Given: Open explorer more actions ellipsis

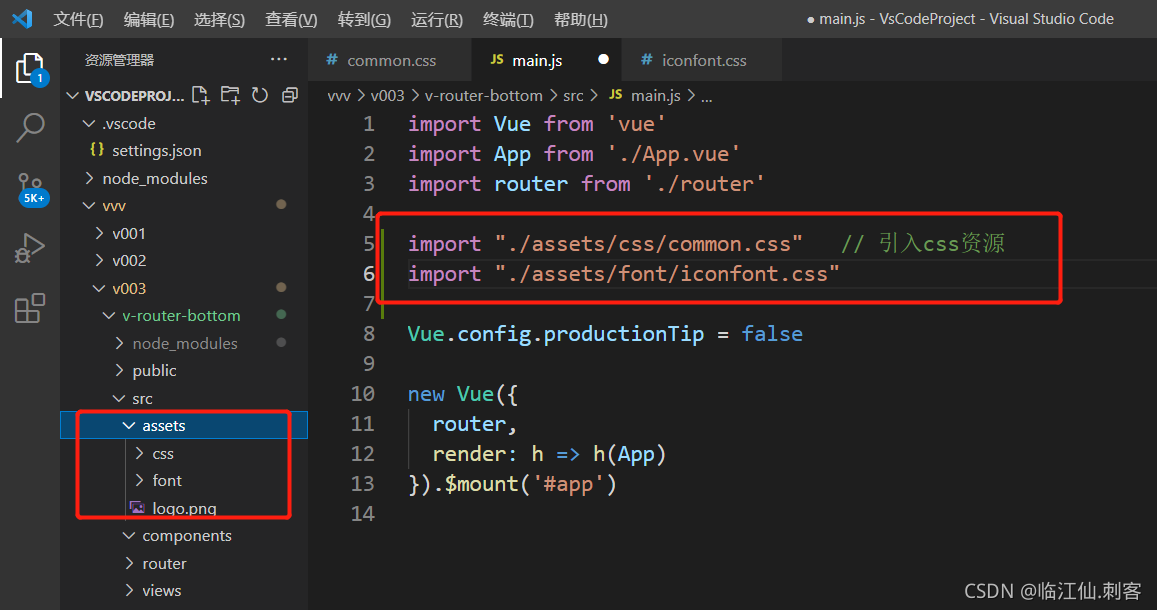Looking at the screenshot, I should tap(278, 59).
